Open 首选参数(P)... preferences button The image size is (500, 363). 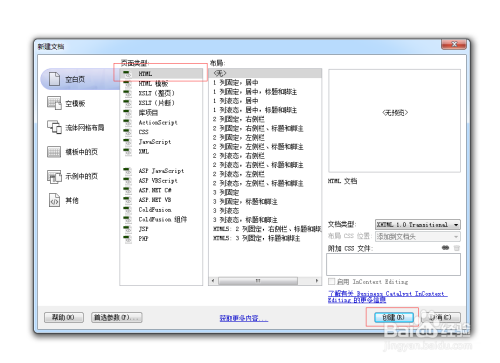[x=117, y=317]
